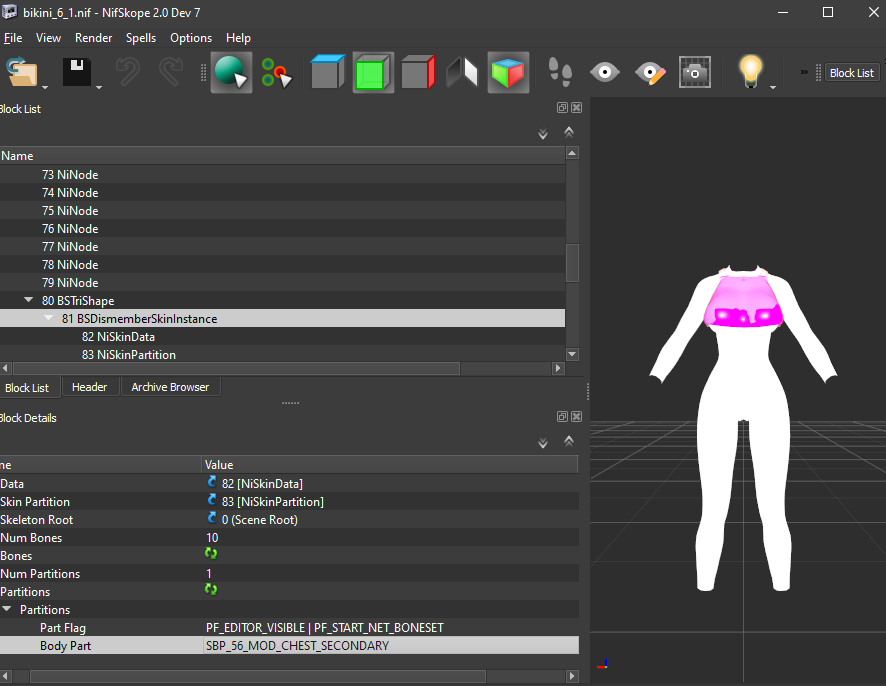Expand all rows in Block List
886x686 pixels.
pyautogui.click(x=543, y=133)
